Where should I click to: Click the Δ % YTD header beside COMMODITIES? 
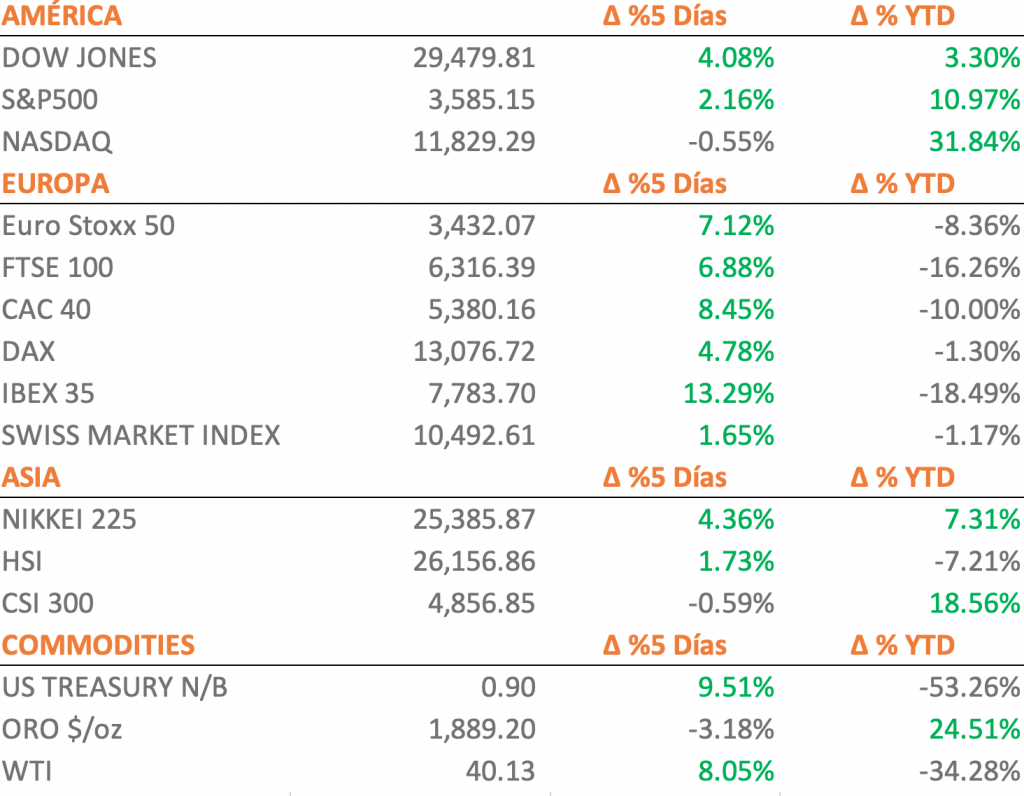click(x=903, y=645)
